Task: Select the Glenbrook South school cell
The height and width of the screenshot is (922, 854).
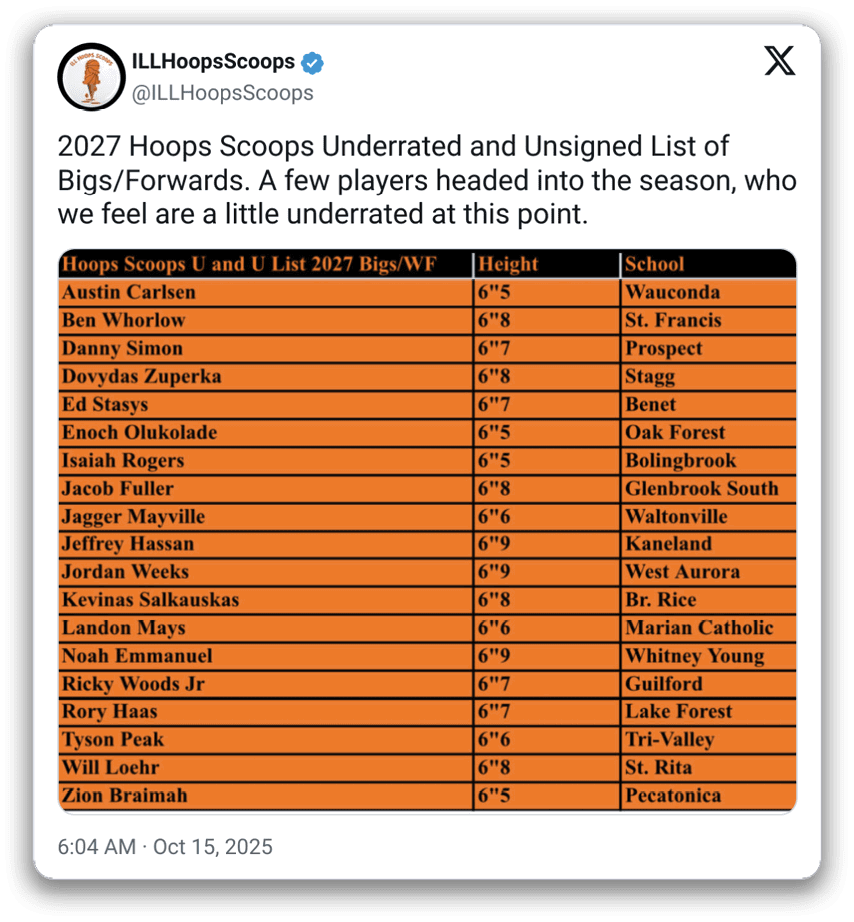Action: (701, 489)
